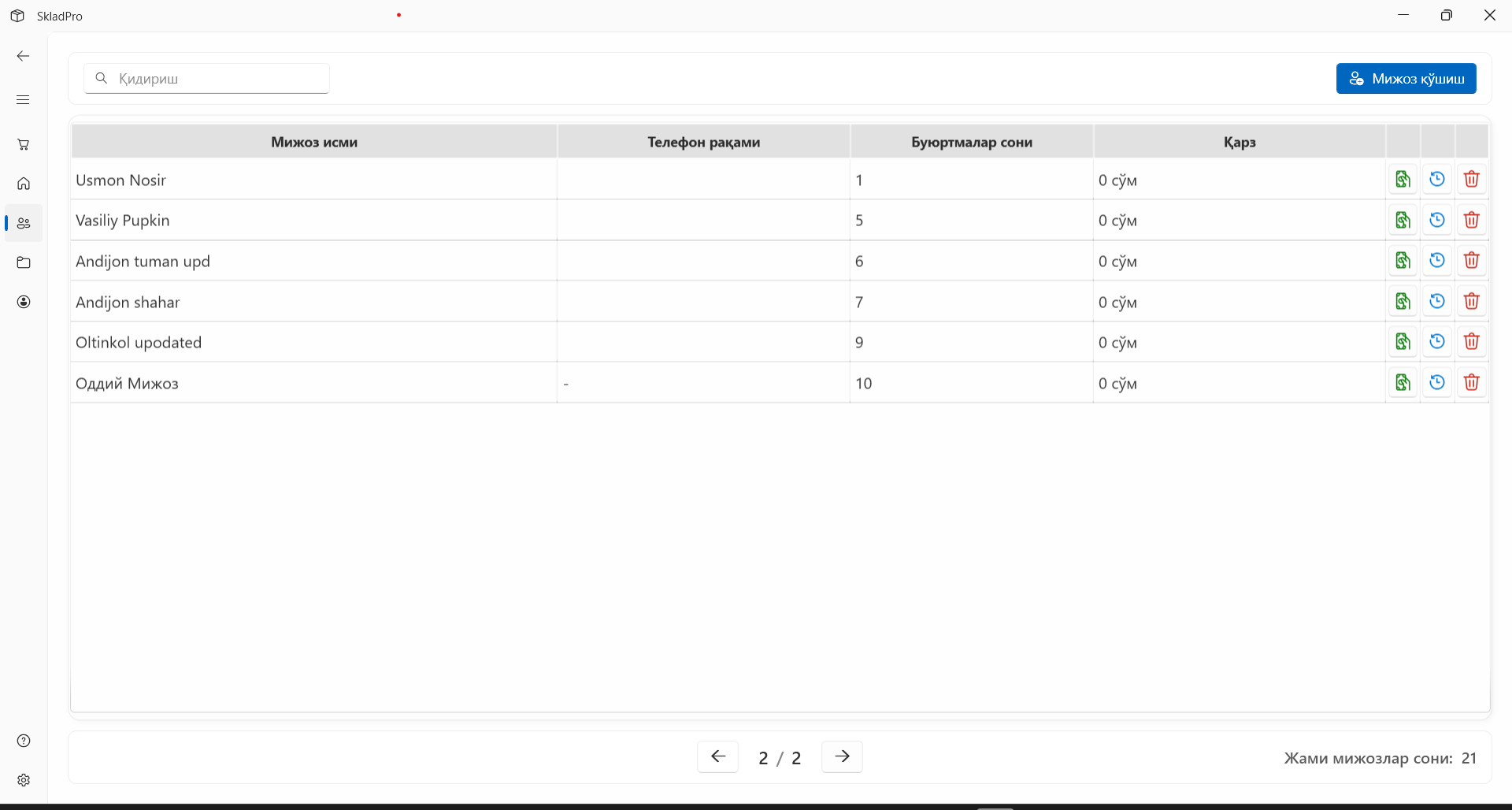The image size is (1512, 810).
Task: Go to the previous page of customers
Action: pyautogui.click(x=717, y=756)
